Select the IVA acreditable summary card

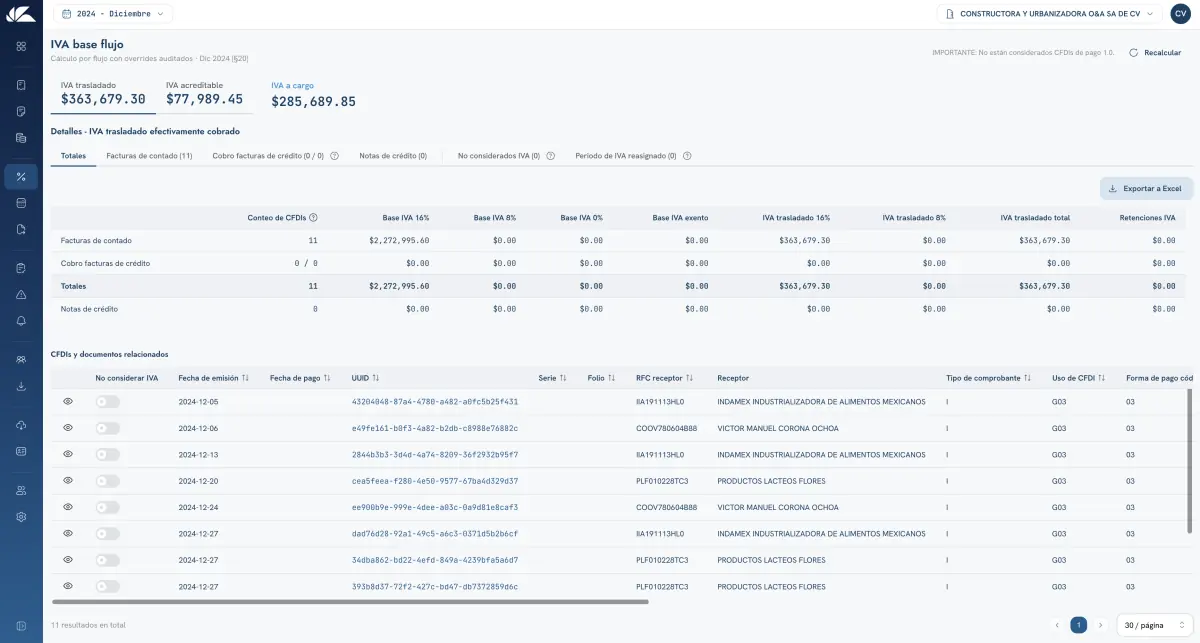[204, 94]
